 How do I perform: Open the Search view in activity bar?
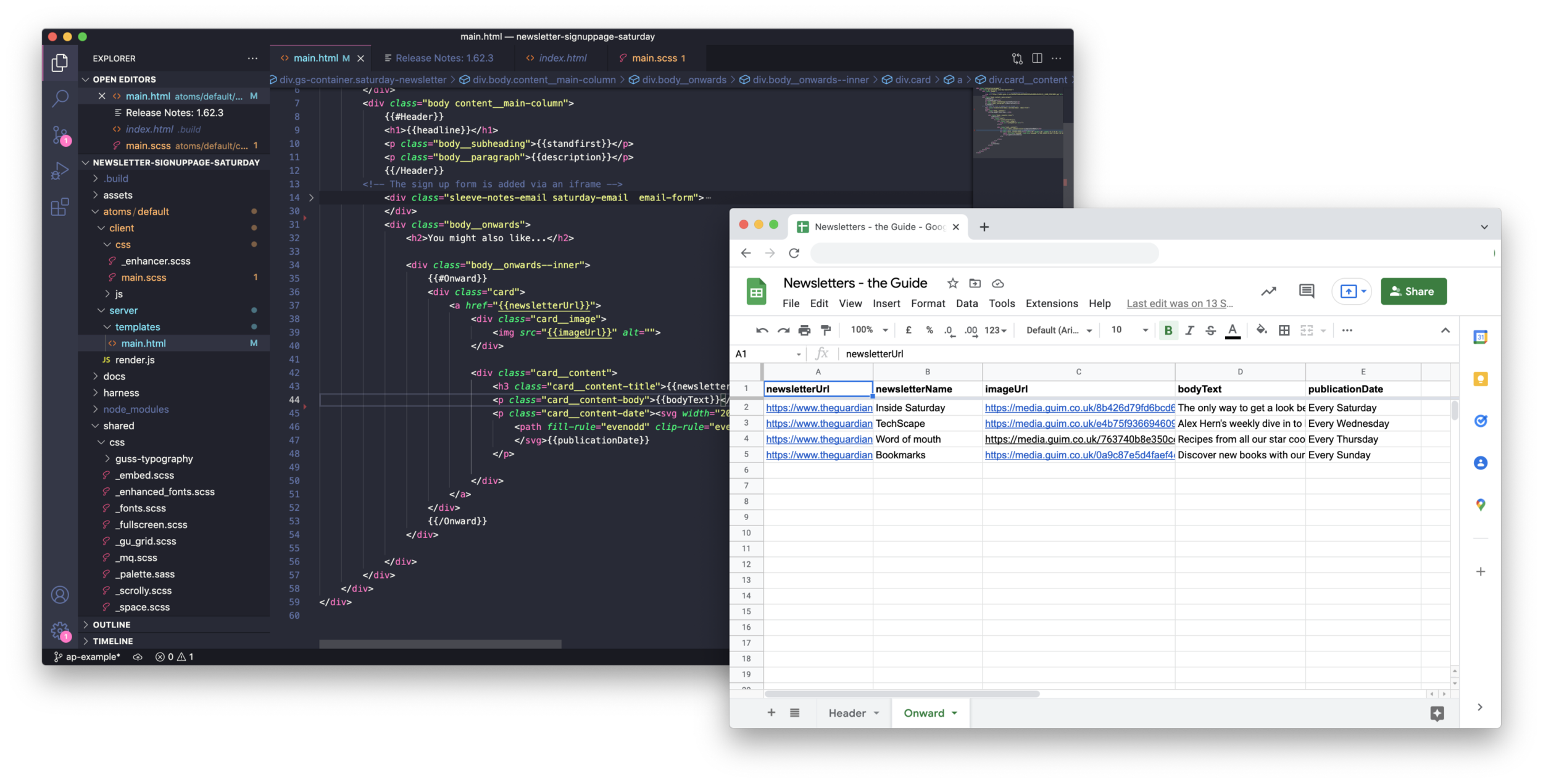tap(60, 98)
